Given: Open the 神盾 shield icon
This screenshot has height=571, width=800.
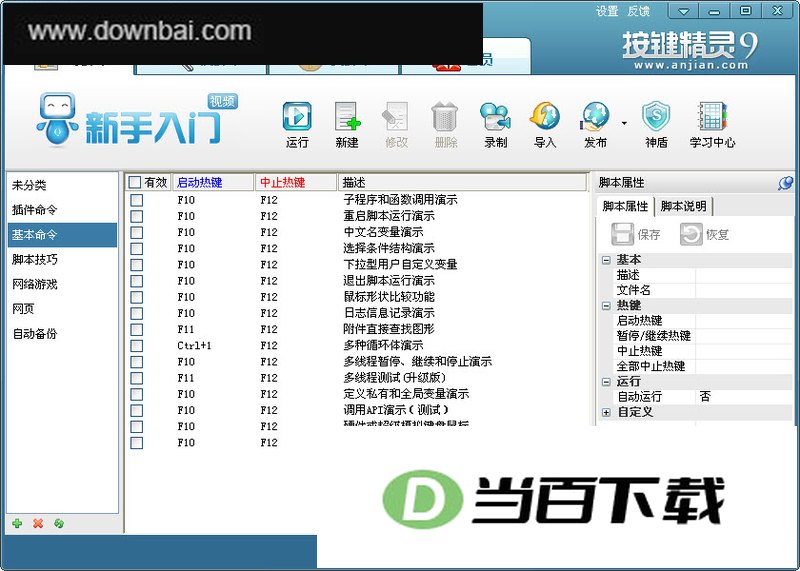Looking at the screenshot, I should (x=656, y=116).
